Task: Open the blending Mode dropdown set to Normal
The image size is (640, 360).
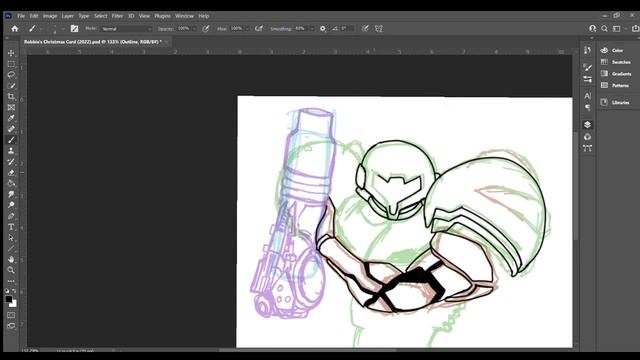Action: [x=127, y=29]
